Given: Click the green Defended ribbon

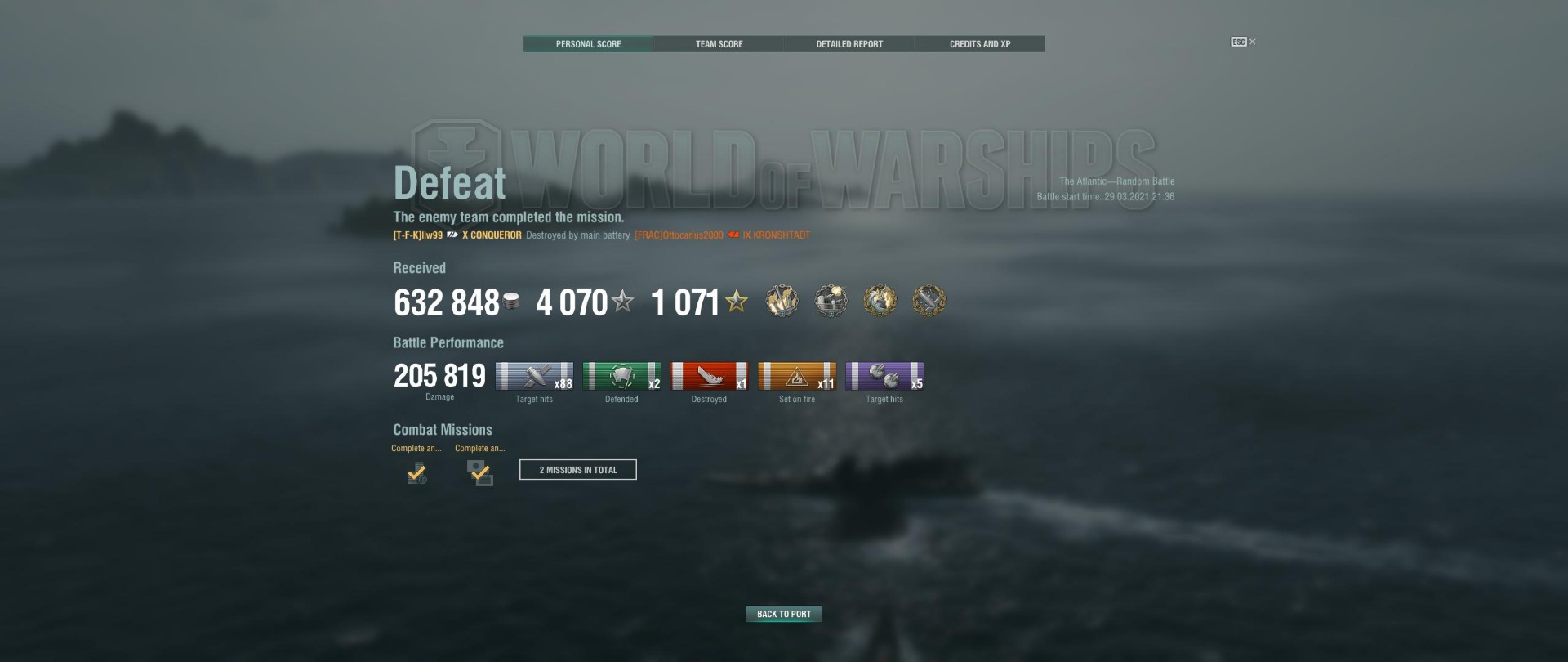Looking at the screenshot, I should pyautogui.click(x=621, y=376).
